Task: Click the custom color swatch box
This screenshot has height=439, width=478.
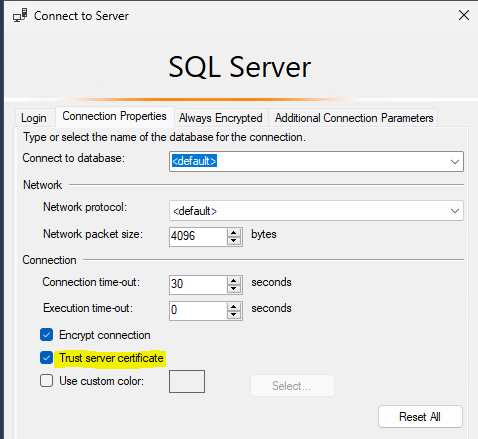Action: coord(187,381)
